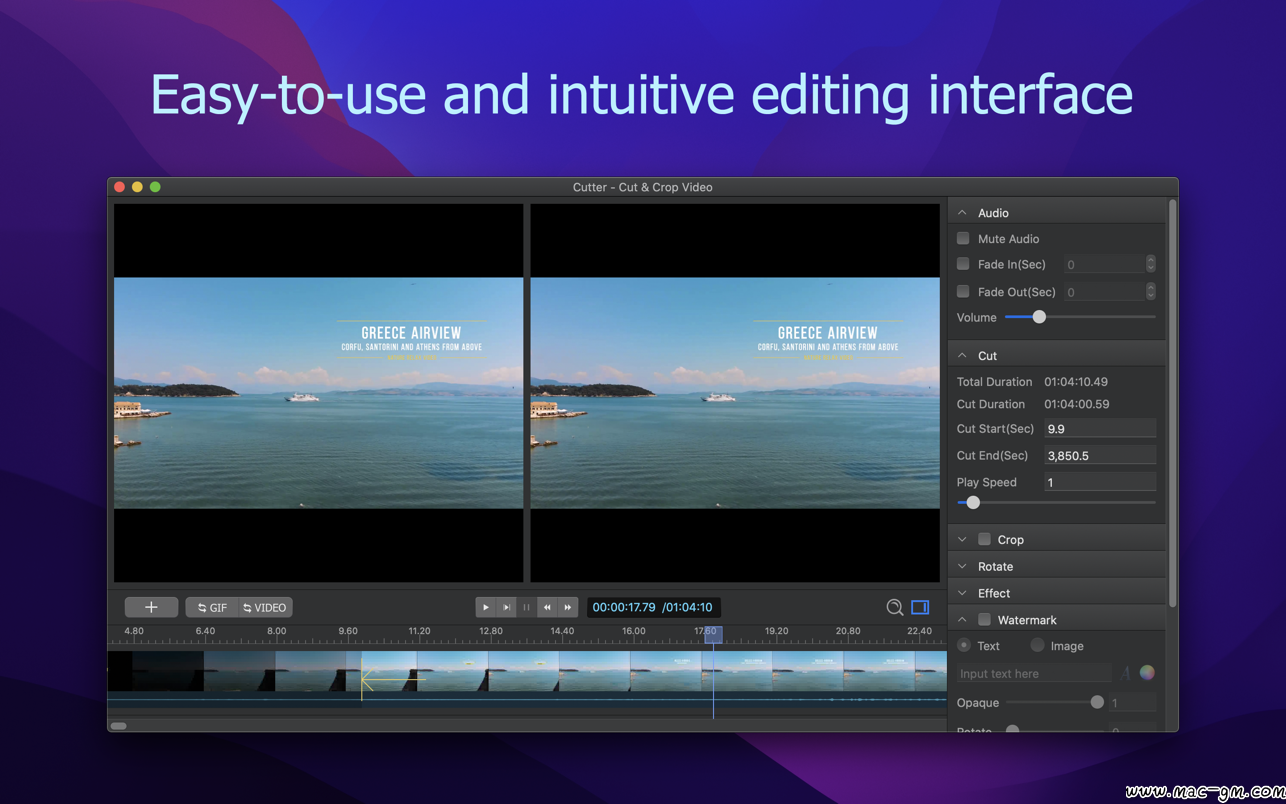Viewport: 1286px width, 804px height.
Task: Click the right output video preview
Action: (735, 393)
